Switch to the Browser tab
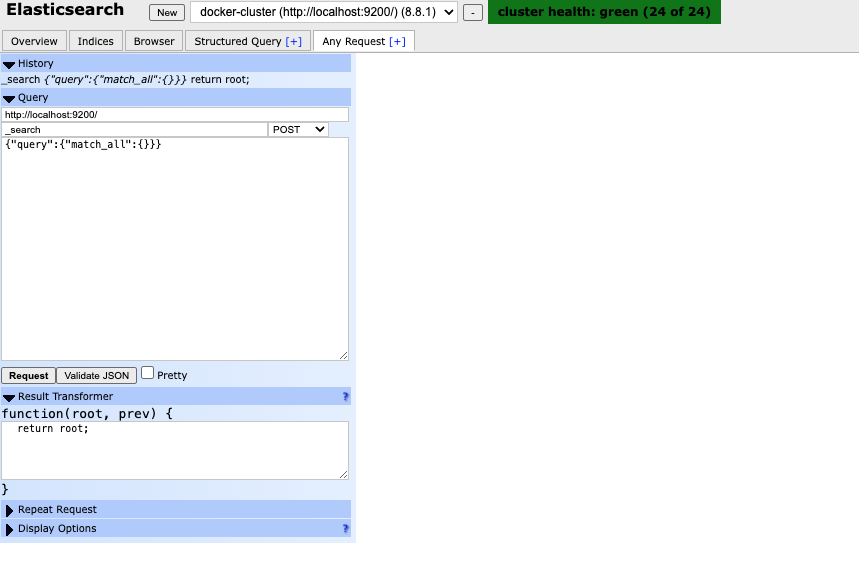Image resolution: width=859 pixels, height=566 pixels. (154, 41)
